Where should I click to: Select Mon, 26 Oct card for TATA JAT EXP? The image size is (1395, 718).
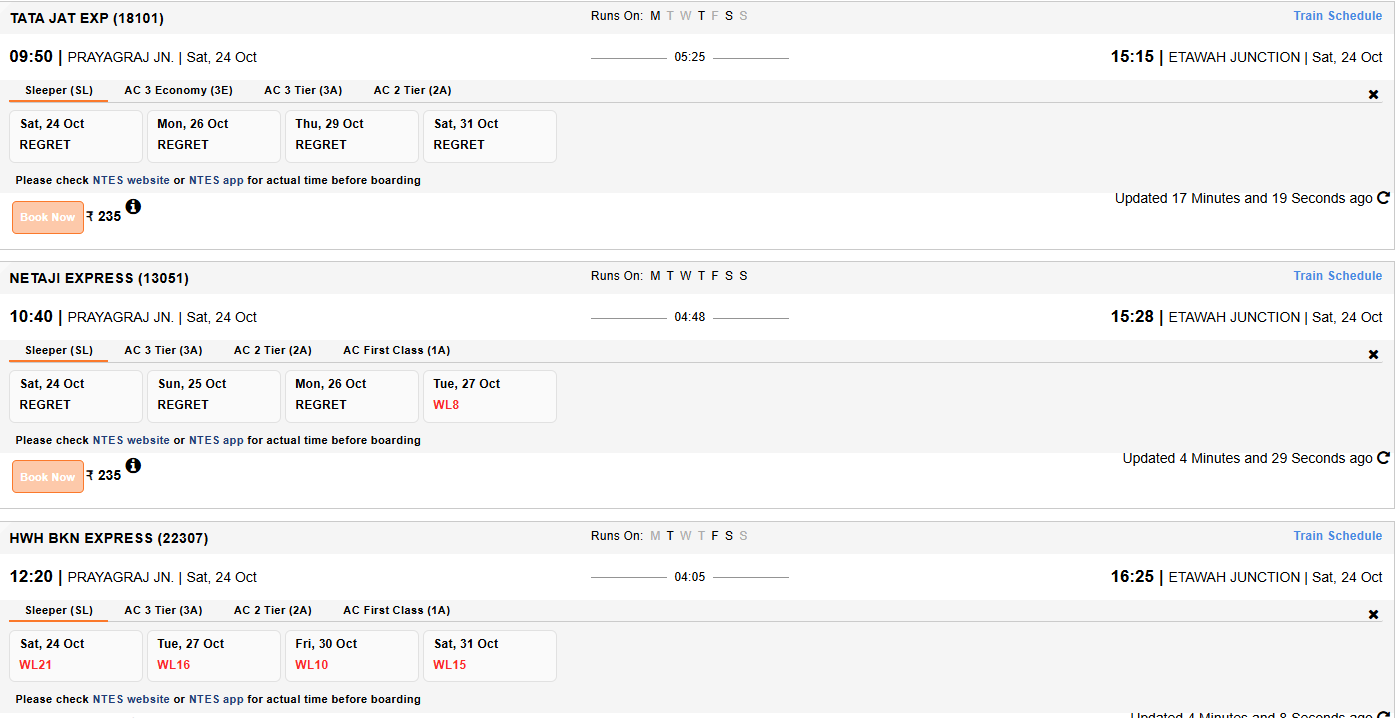coord(214,136)
